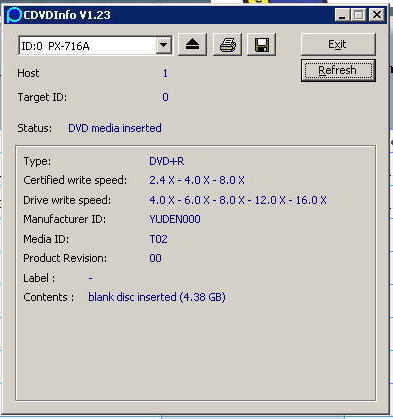Click the Target ID value '0'
The width and height of the screenshot is (393, 419).
pos(165,97)
